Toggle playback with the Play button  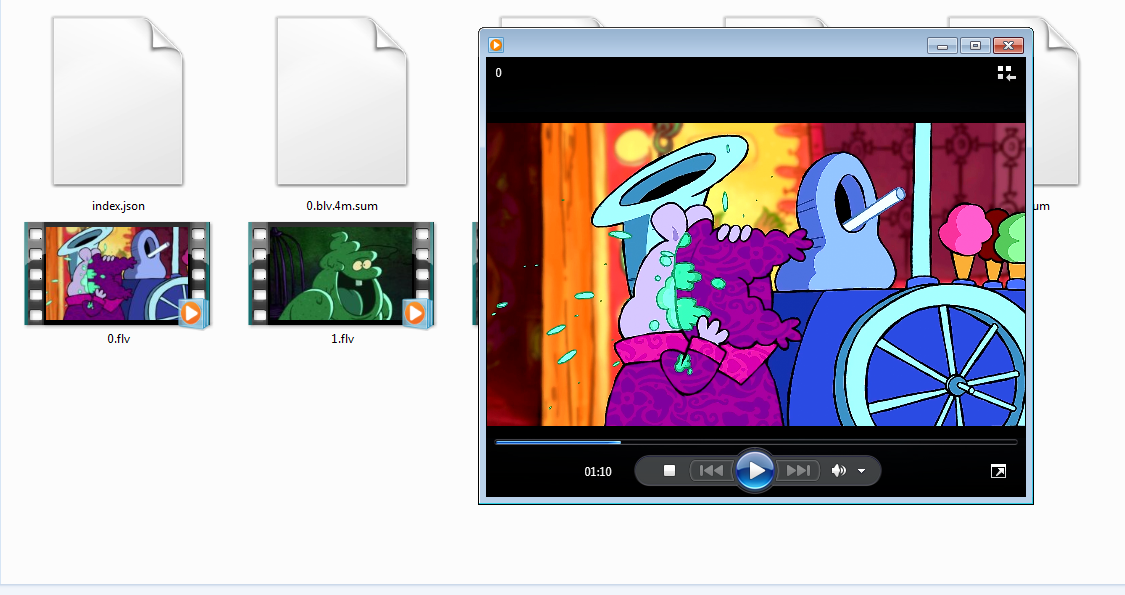[755, 470]
